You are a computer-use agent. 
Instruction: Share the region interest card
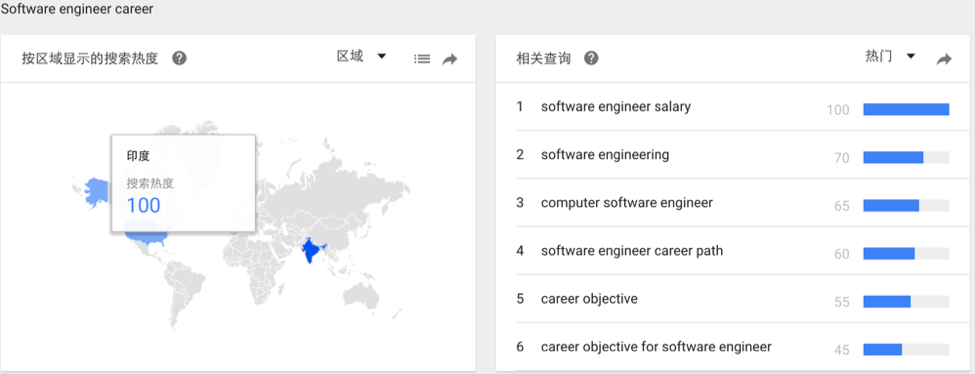450,59
